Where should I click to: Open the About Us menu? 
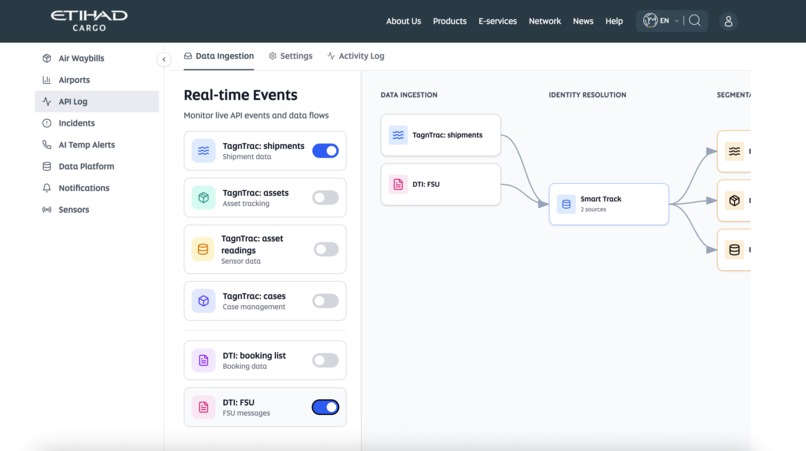404,21
